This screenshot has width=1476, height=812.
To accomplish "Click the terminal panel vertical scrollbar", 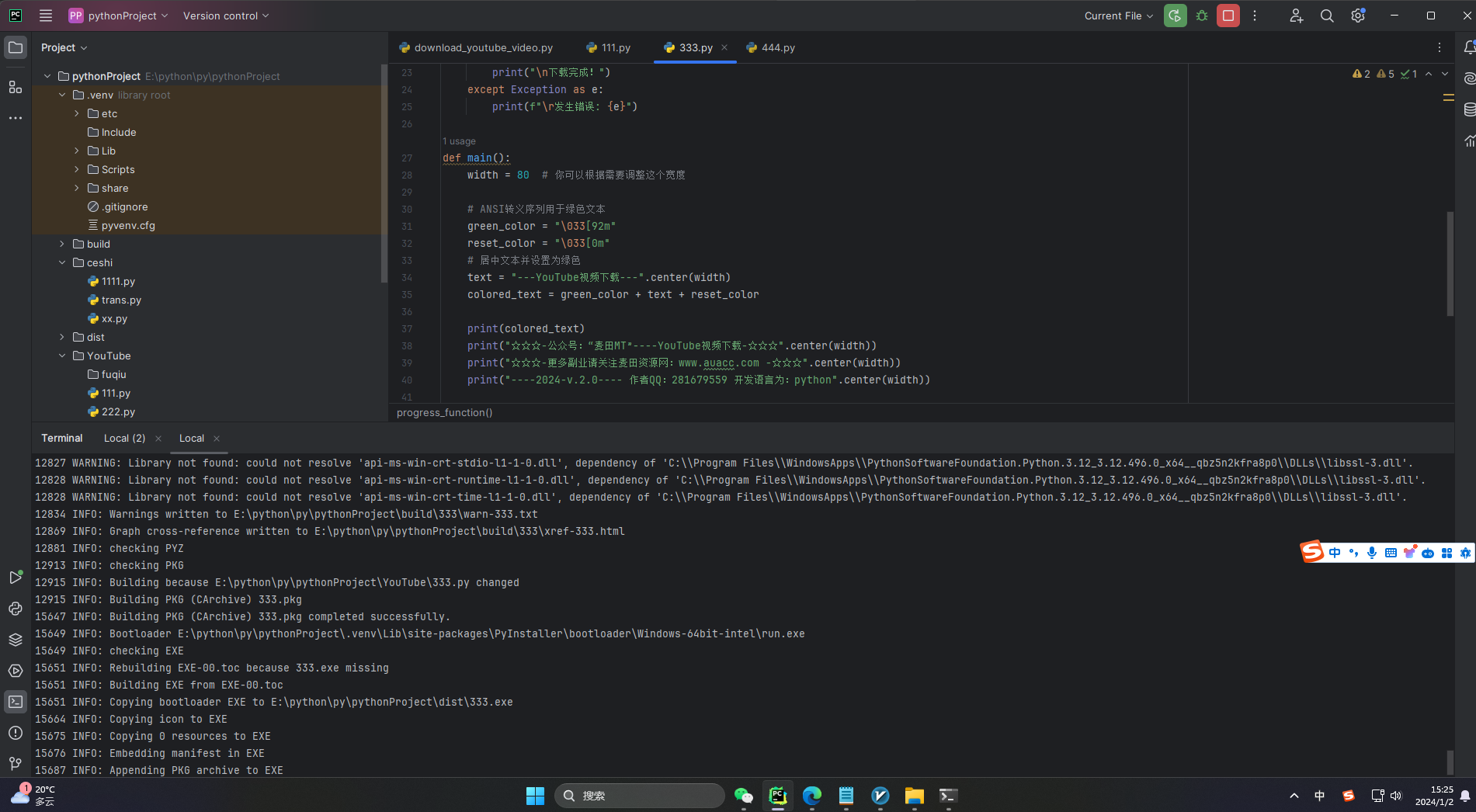I will [x=1450, y=762].
